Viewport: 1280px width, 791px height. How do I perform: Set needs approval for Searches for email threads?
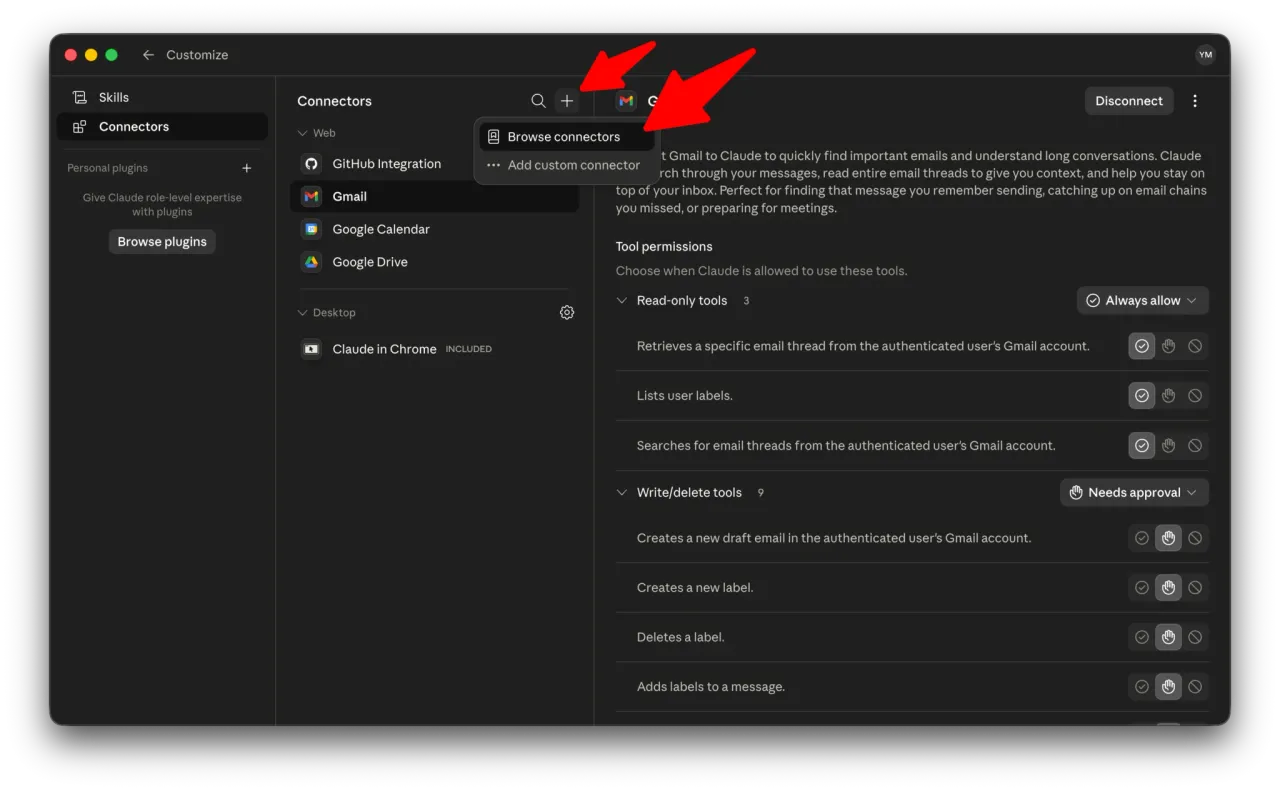click(1169, 446)
